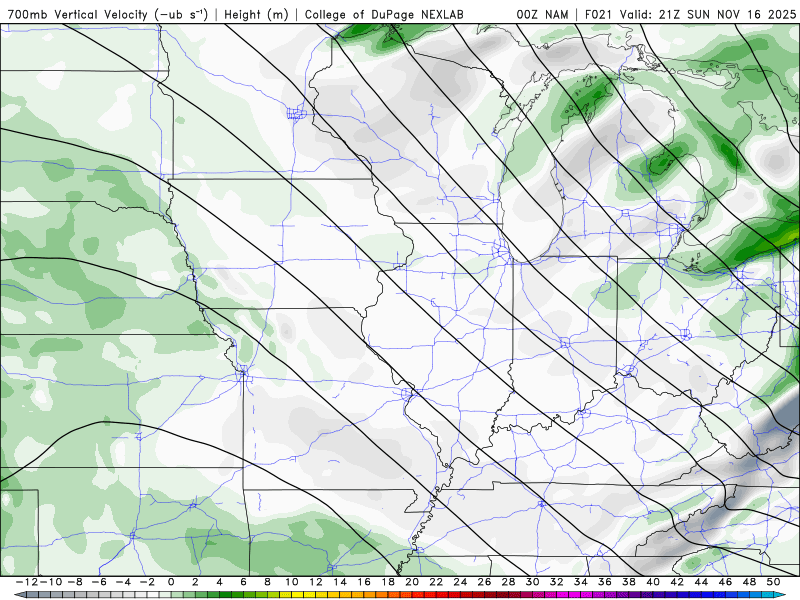Click the 36 colorbar label
The image size is (800, 600).
[605, 582]
